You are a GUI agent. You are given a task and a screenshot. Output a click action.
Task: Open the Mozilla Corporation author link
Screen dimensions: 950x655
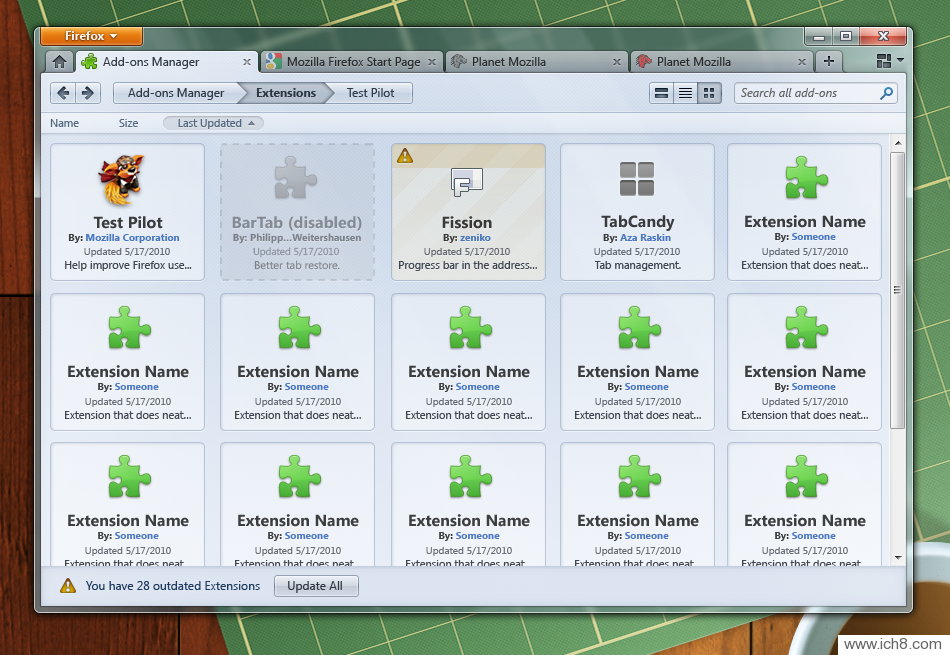click(x=132, y=238)
